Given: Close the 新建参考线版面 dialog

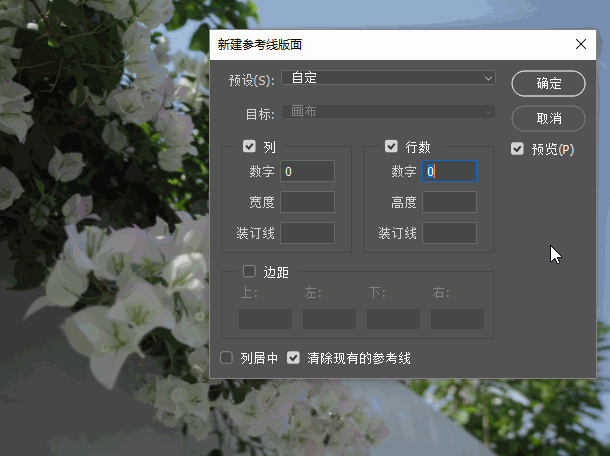Looking at the screenshot, I should pos(581,44).
